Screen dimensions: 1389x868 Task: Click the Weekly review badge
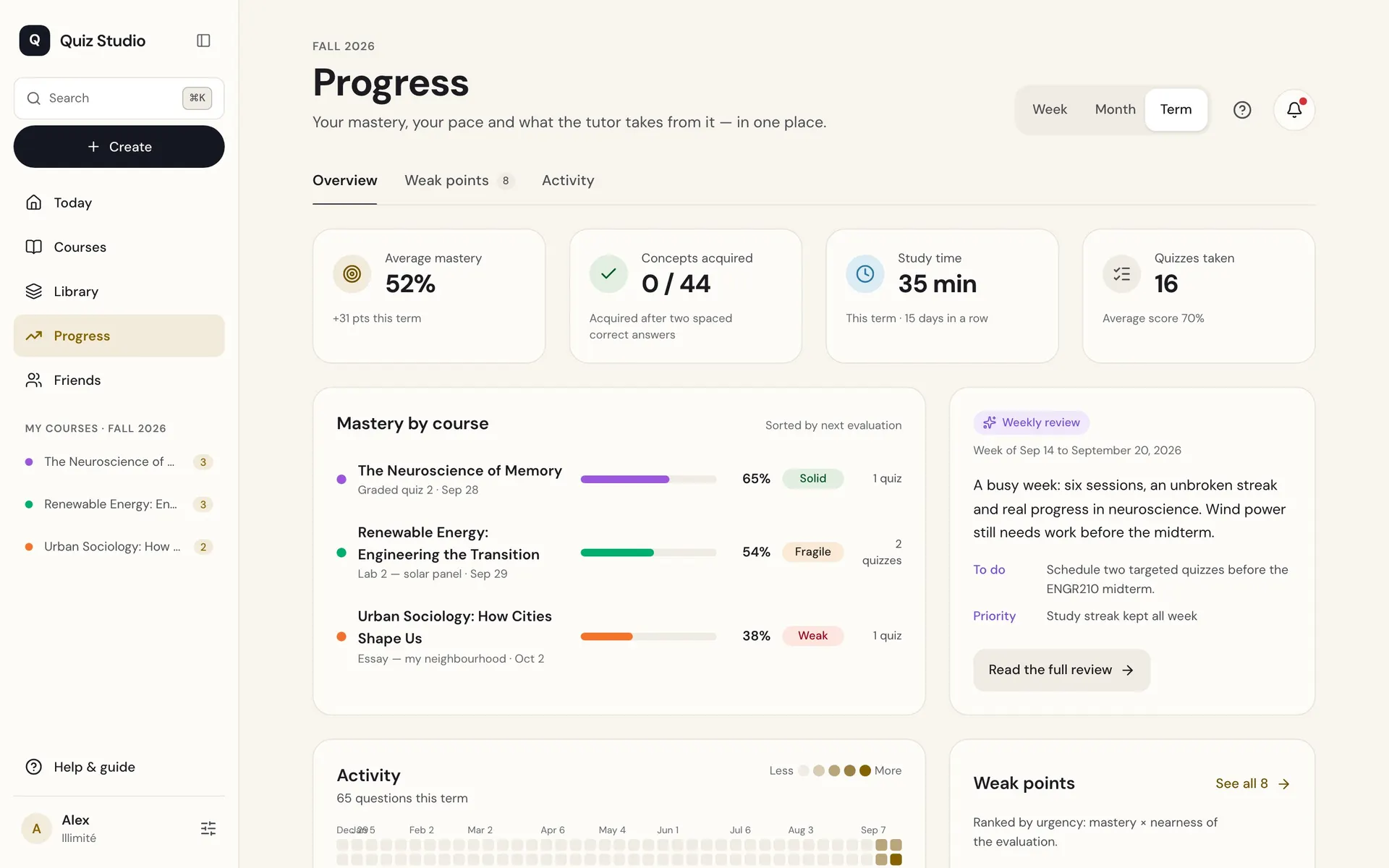(x=1031, y=422)
